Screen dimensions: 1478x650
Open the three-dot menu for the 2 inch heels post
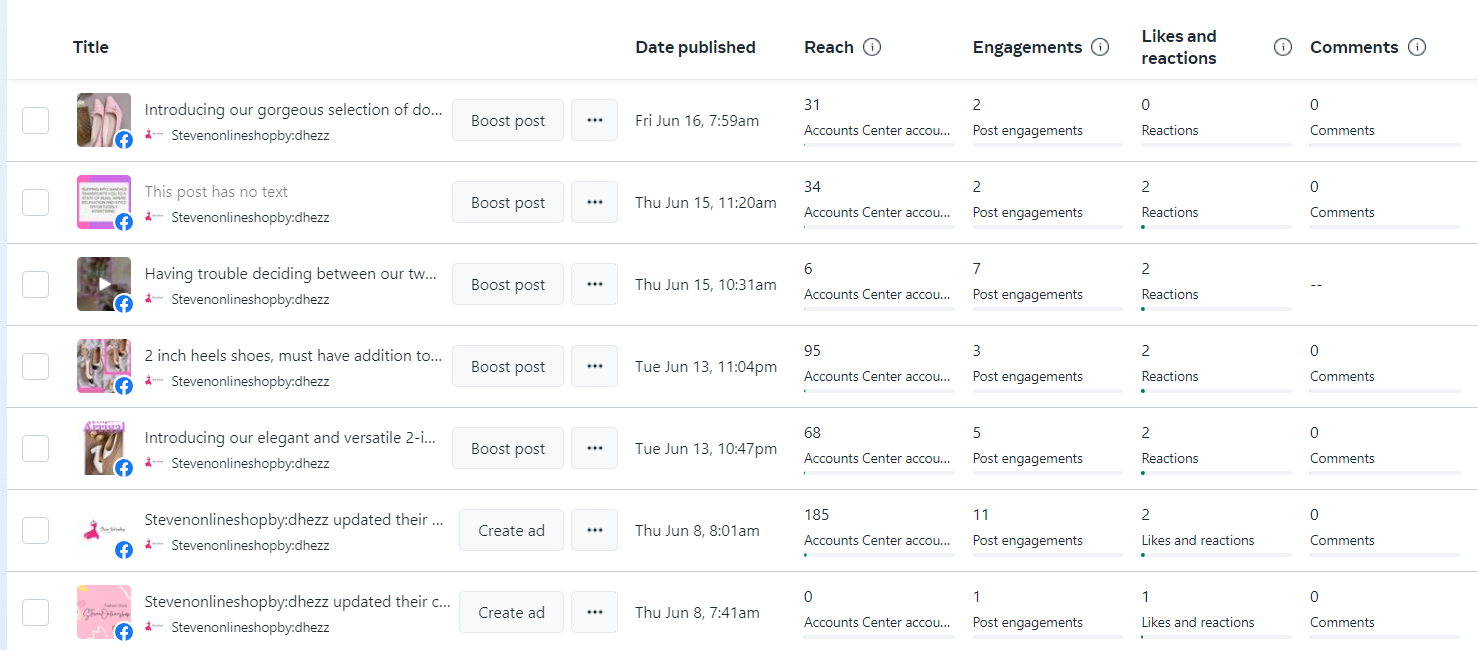[x=595, y=366]
